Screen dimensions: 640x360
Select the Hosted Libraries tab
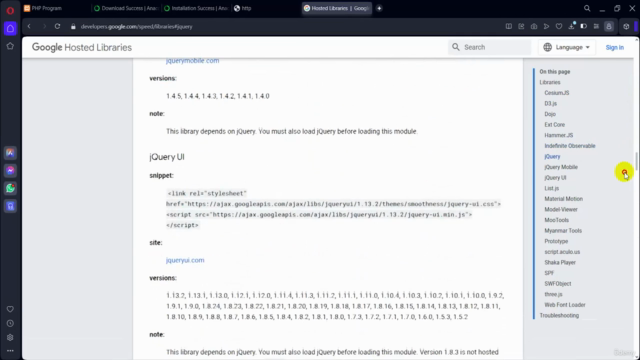click(x=337, y=8)
